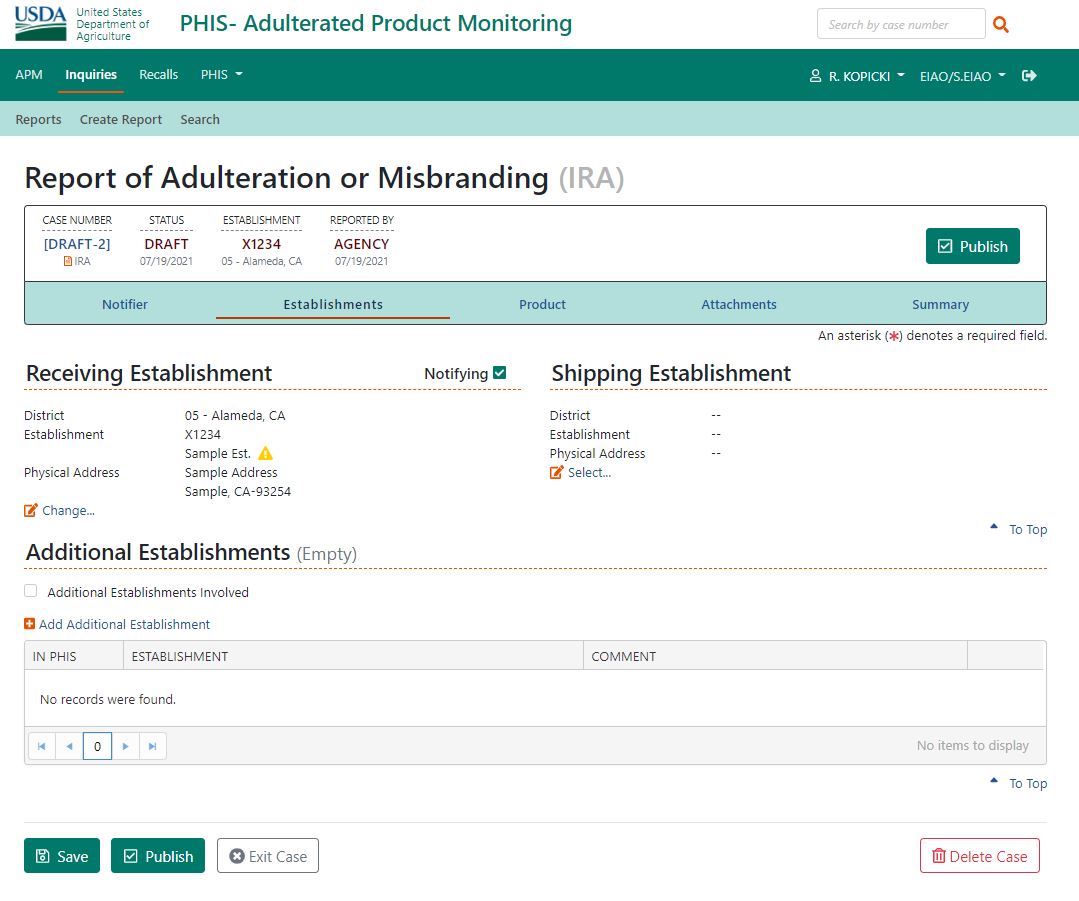Click the Change... link for Receiving Establishment
This screenshot has width=1079, height=901.
(68, 511)
